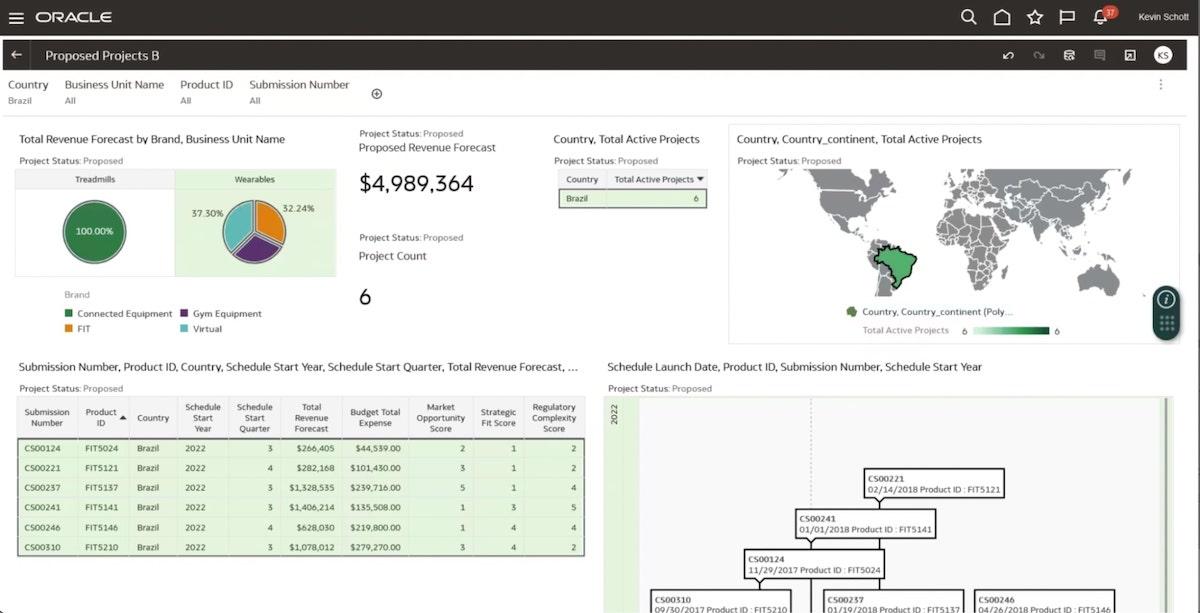The height and width of the screenshot is (613, 1200).
Task: Add a filter with plus icon
Action: 377,94
